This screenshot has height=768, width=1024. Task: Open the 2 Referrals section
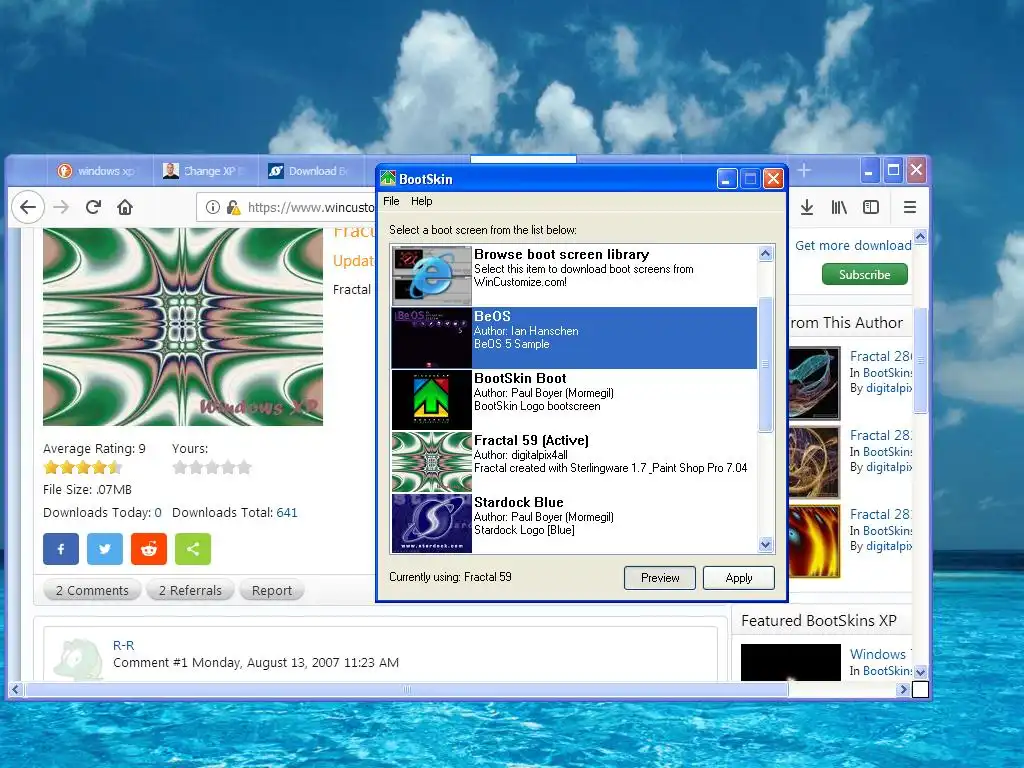(x=190, y=590)
